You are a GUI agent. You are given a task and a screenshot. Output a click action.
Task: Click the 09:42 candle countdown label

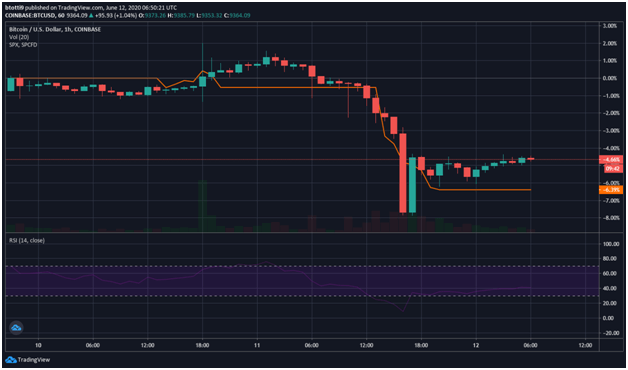coord(613,169)
